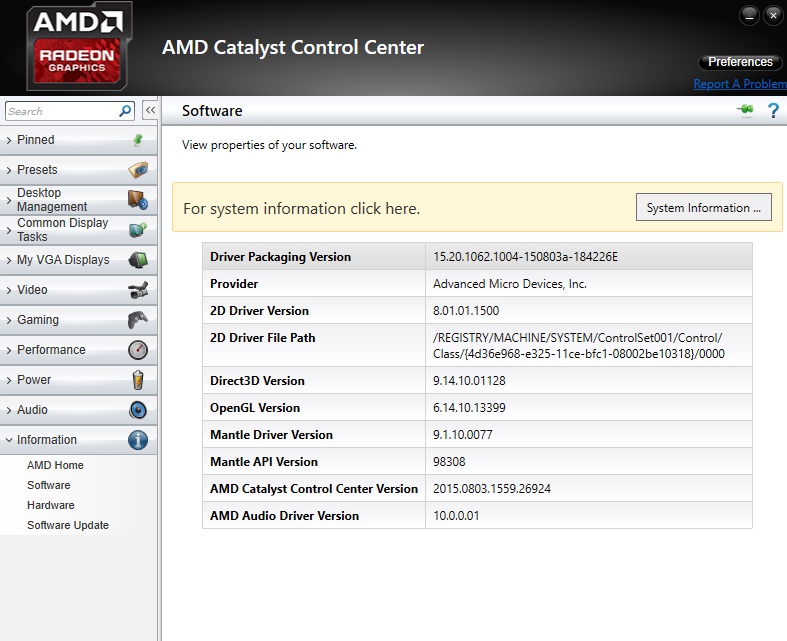This screenshot has height=641, width=787.
Task: Click the Presets icon in sidebar
Action: point(138,170)
